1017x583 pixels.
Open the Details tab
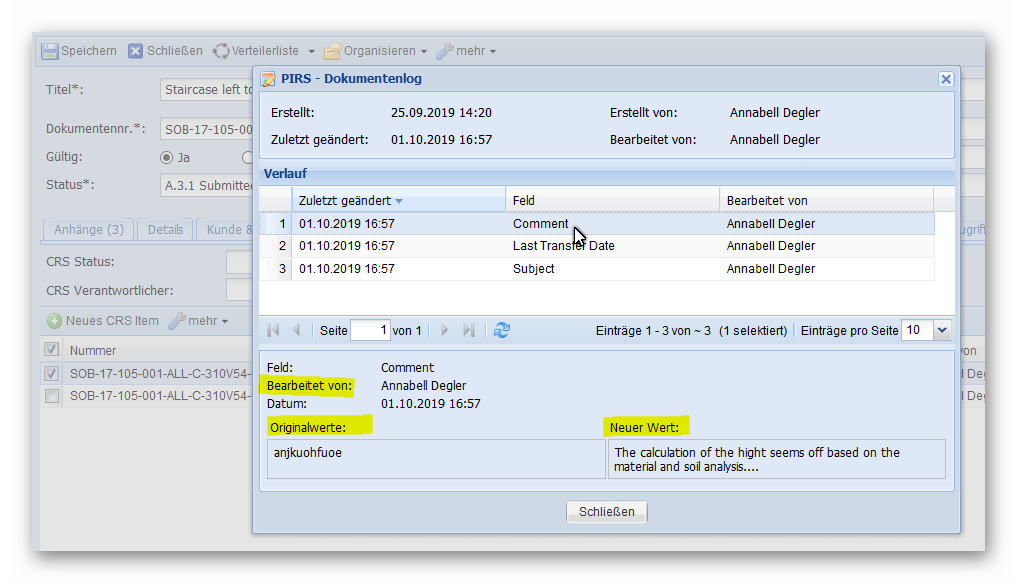[165, 229]
